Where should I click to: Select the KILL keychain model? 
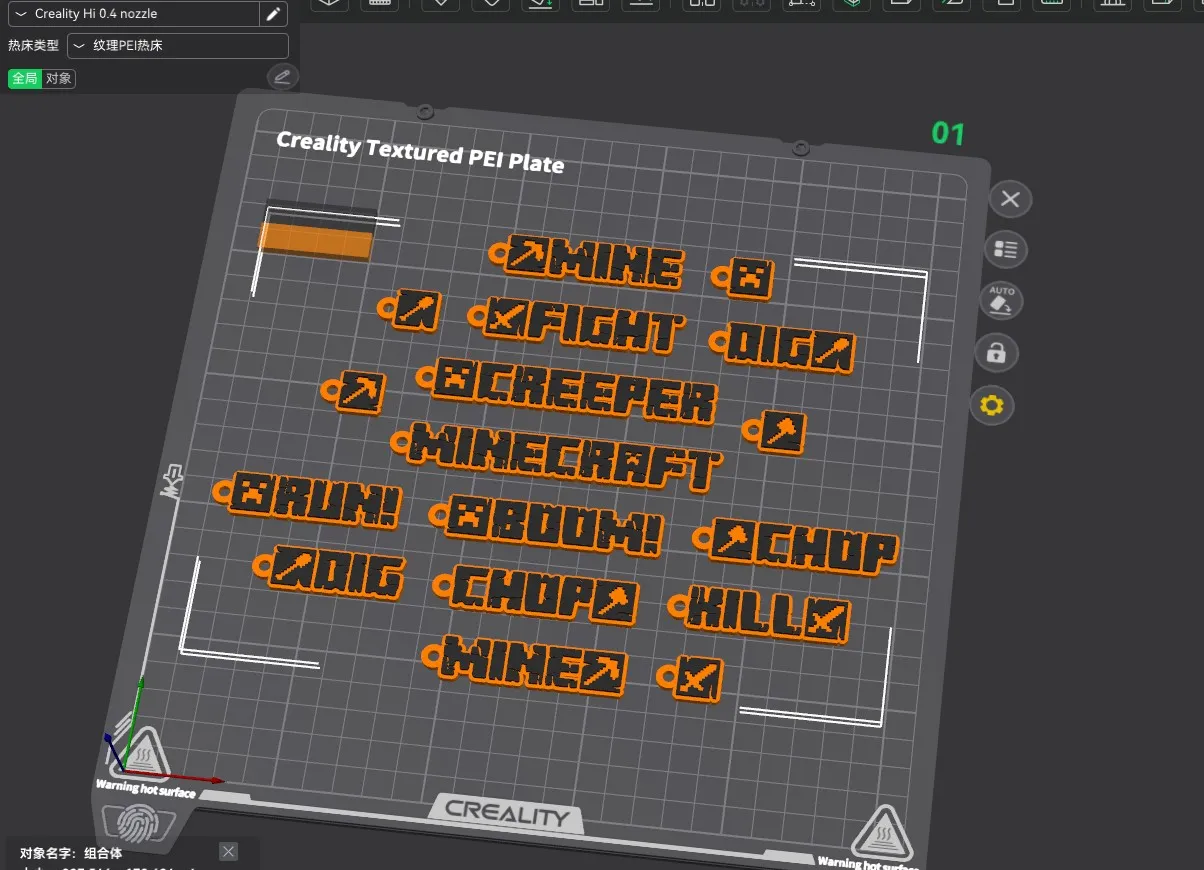tap(759, 614)
